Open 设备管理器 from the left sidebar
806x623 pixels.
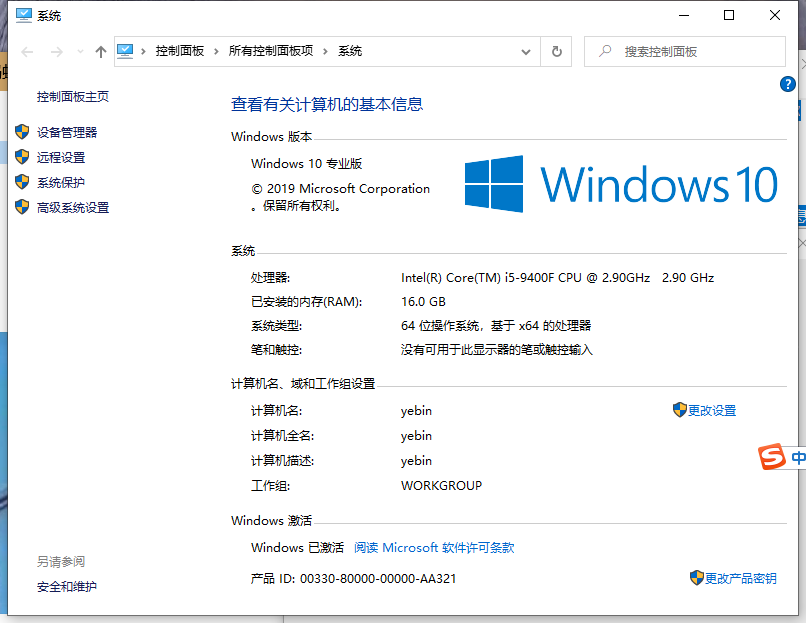pos(67,132)
